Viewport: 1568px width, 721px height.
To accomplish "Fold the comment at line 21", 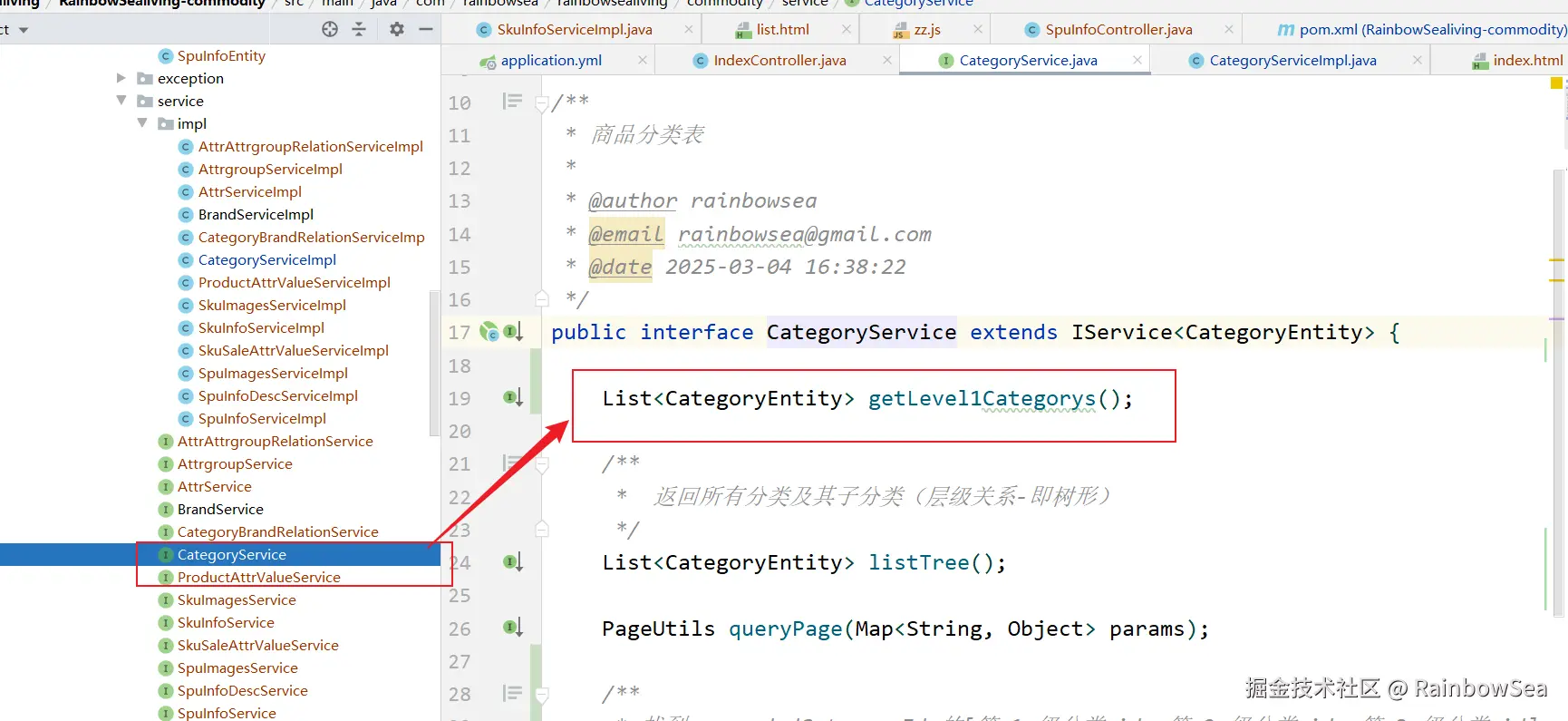I will 542,464.
